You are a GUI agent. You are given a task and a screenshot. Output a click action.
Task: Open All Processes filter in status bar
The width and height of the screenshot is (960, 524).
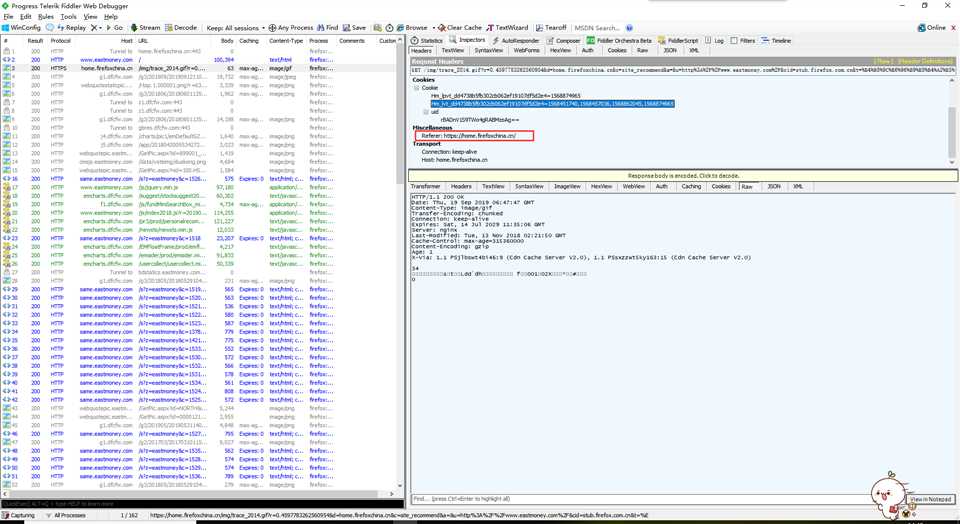(x=66, y=516)
